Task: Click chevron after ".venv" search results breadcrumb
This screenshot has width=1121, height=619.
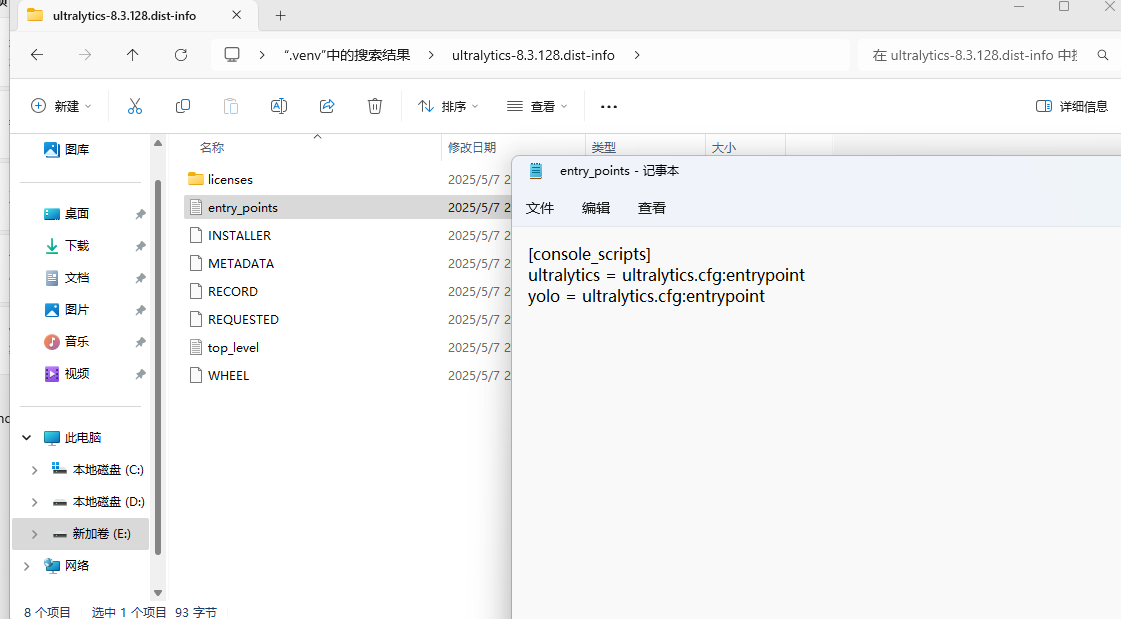Action: [x=430, y=55]
